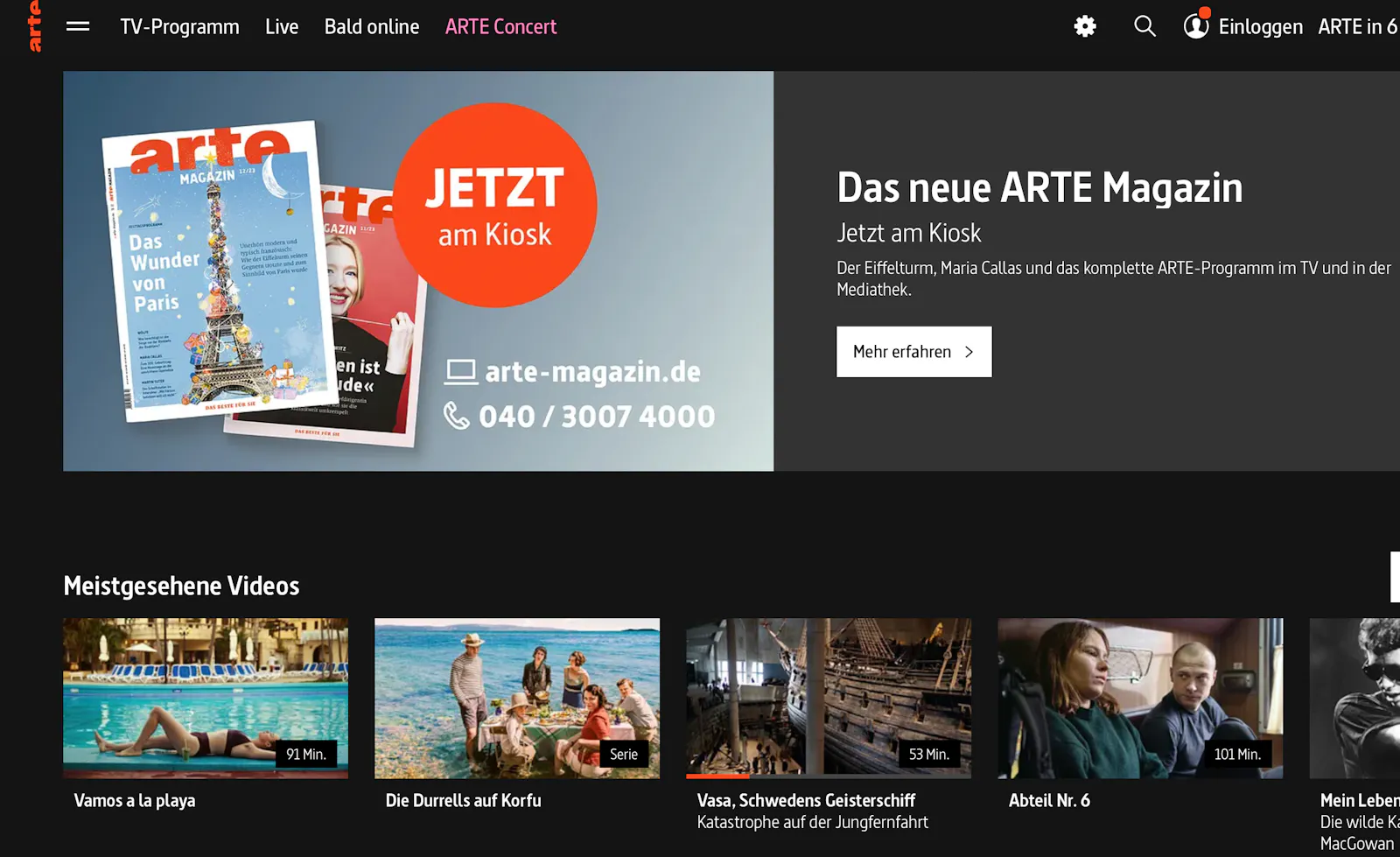Click the 53 Min. duration badge
Viewport: 1400px width, 857px height.
click(x=929, y=754)
